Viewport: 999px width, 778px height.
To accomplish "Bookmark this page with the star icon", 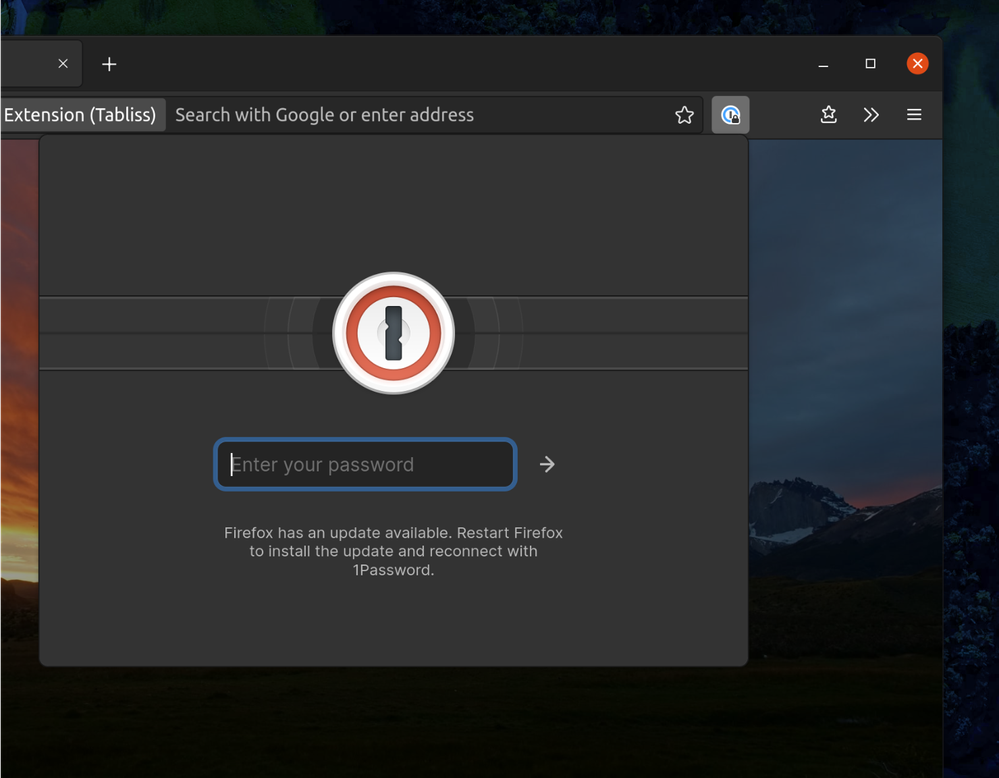I will click(x=684, y=115).
